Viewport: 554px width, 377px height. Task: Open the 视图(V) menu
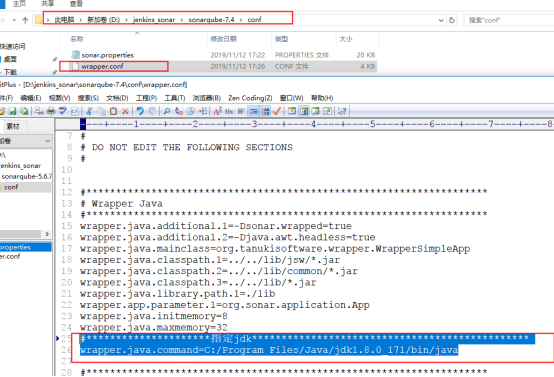click(59, 98)
